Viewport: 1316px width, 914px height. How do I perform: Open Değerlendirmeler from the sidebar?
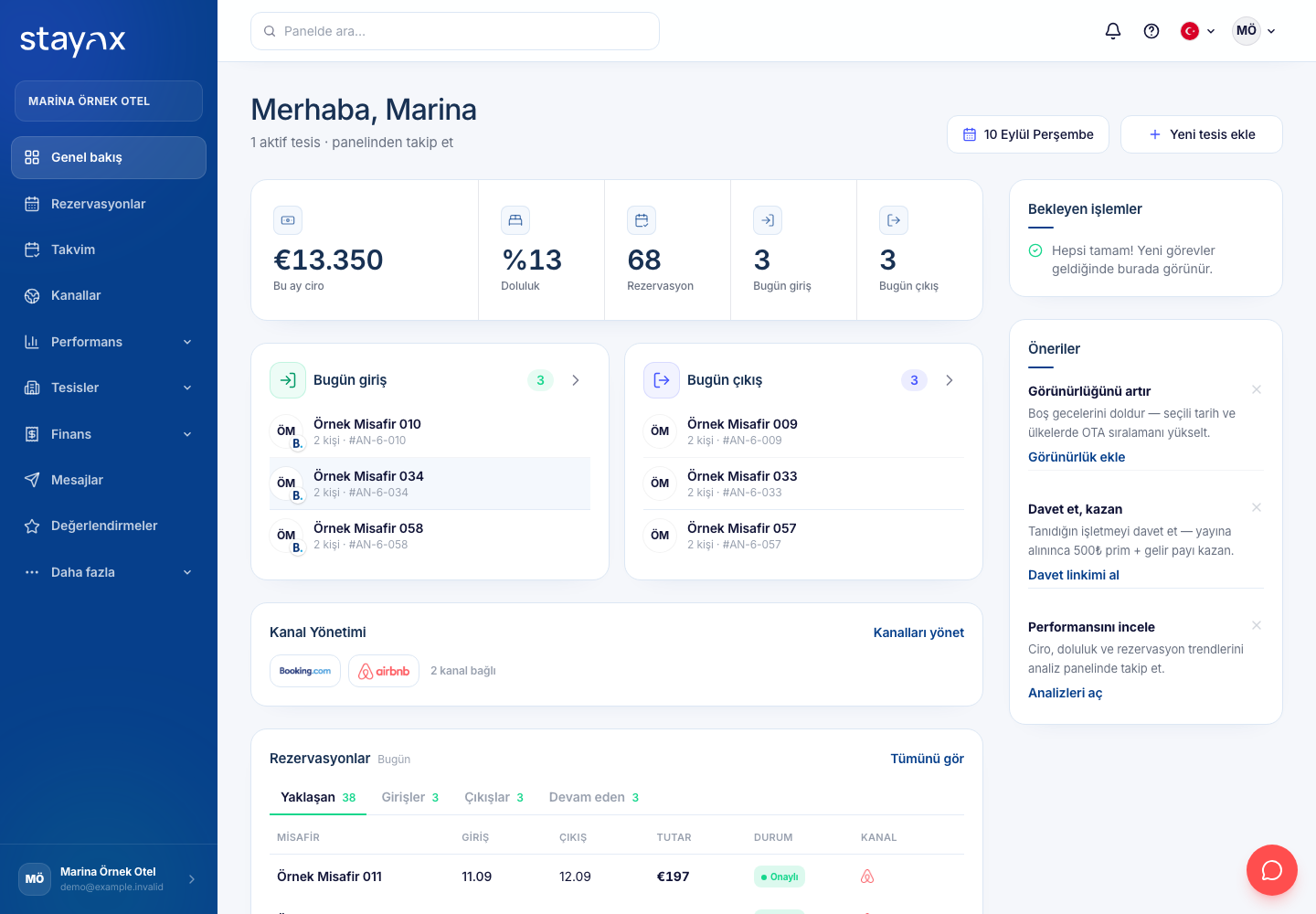point(109,526)
